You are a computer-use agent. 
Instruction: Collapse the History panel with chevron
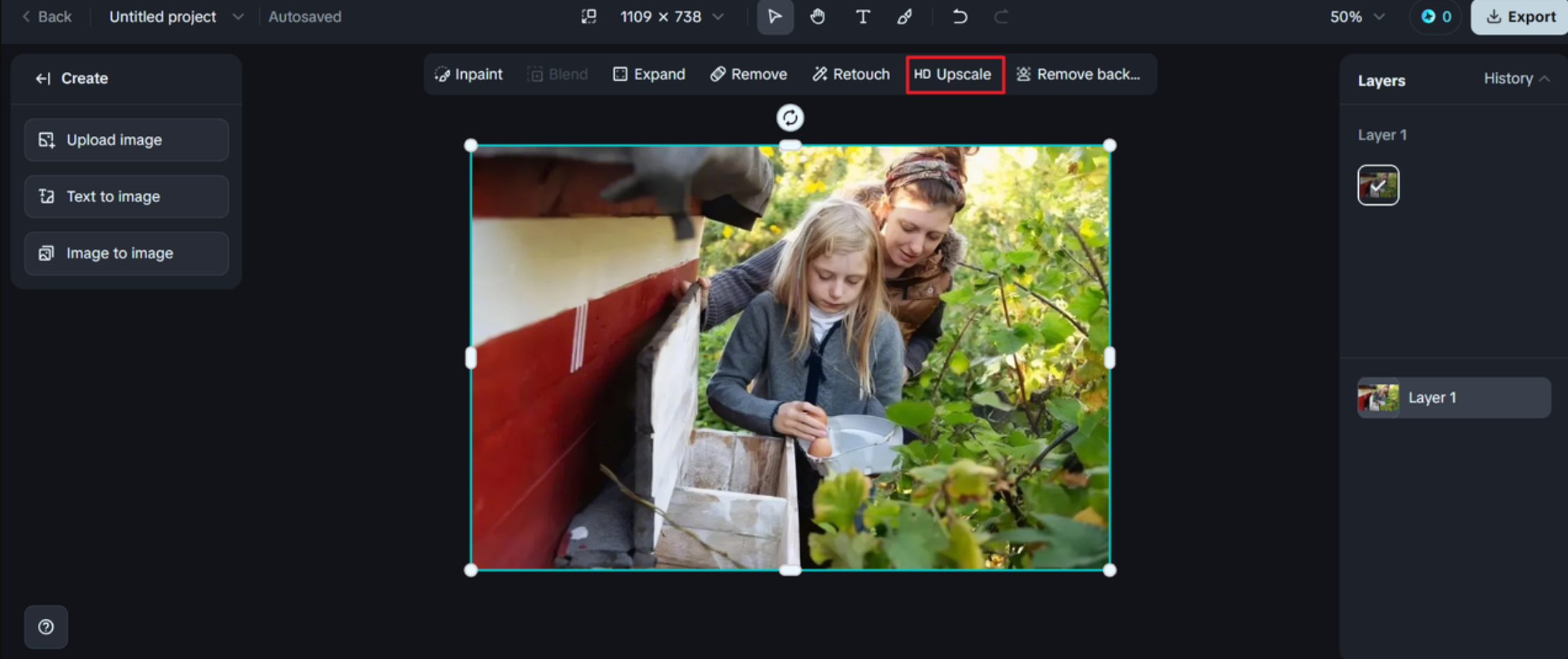pos(1546,78)
